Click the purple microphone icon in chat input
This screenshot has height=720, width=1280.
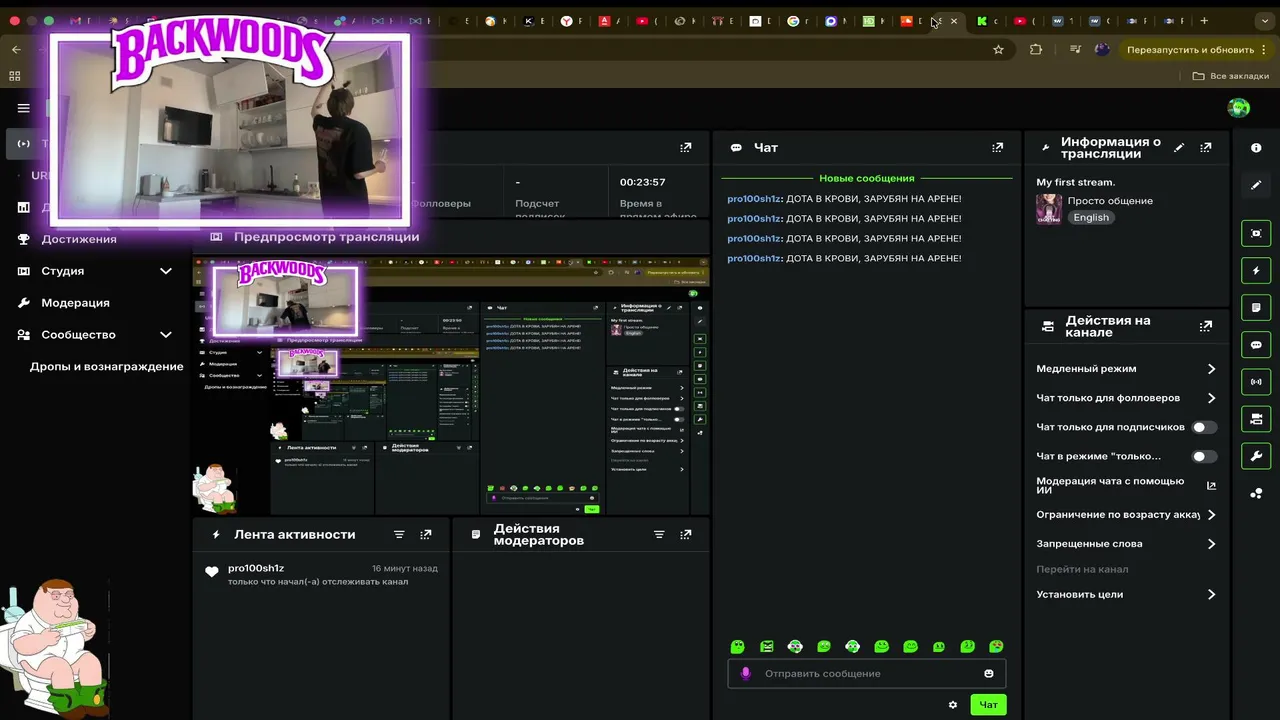(745, 674)
